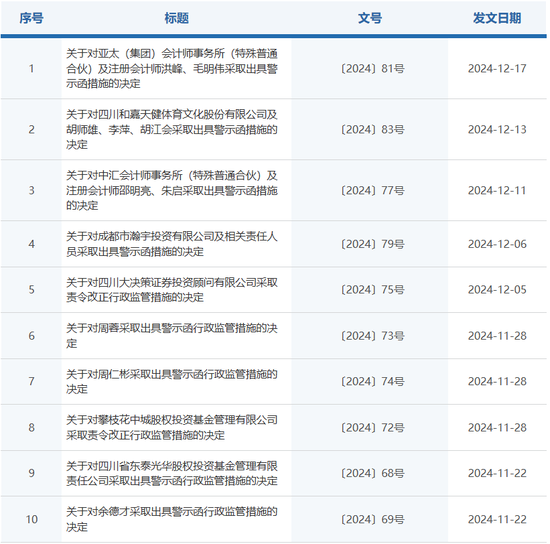Viewport: 550px width, 544px height.
Task: Click the 文号 column header
Action: point(370,18)
